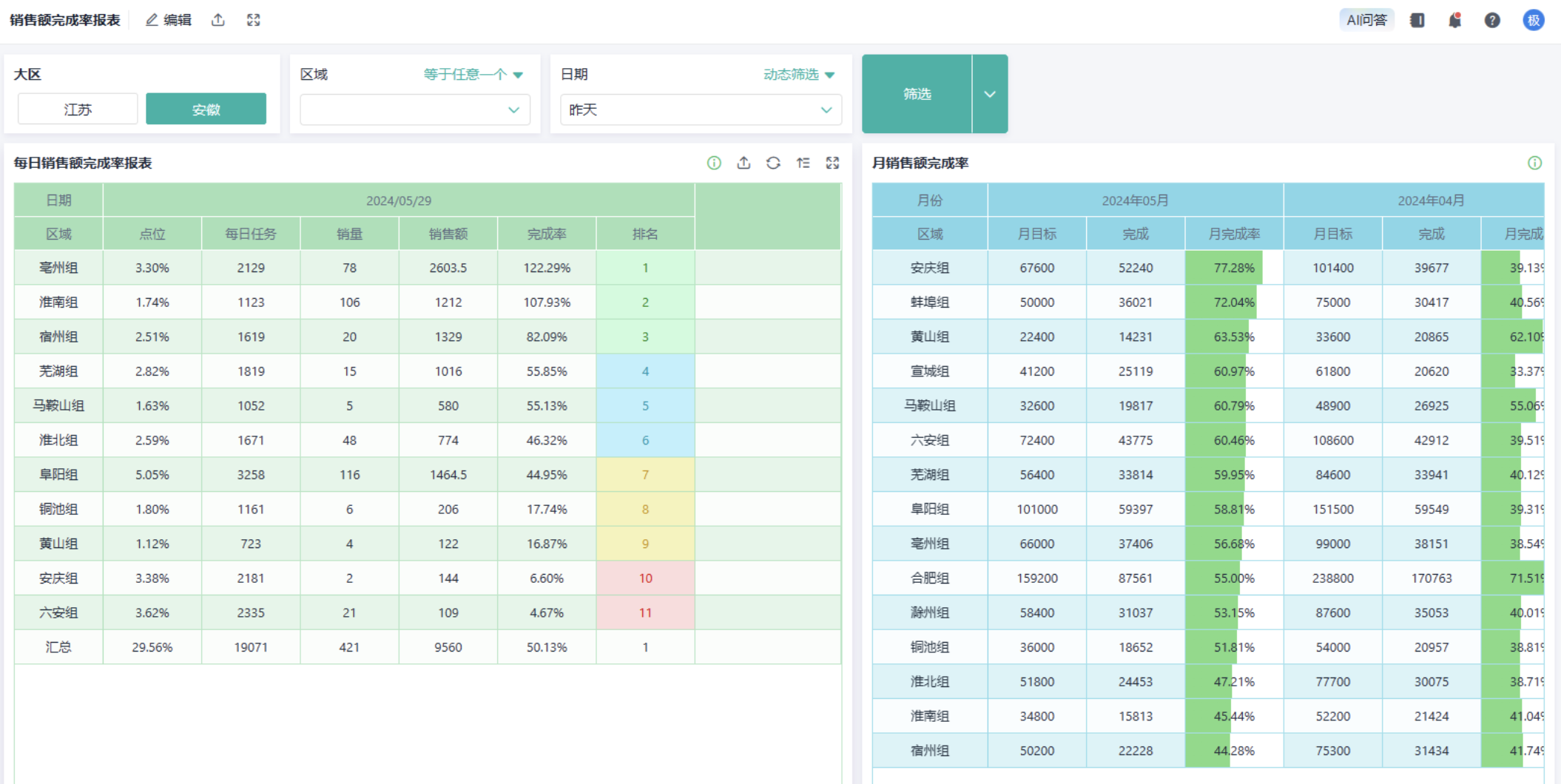This screenshot has width=1561, height=784.
Task: Expand the arrow next to 筛选 button
Action: tap(990, 94)
